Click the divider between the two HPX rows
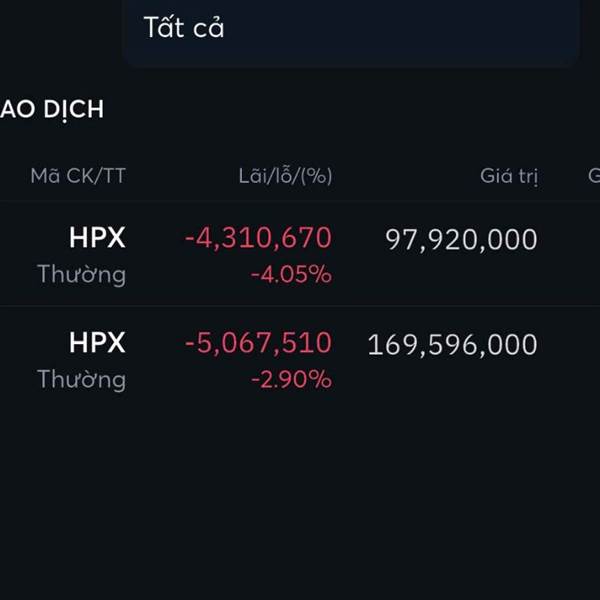600x600 pixels. [300, 306]
